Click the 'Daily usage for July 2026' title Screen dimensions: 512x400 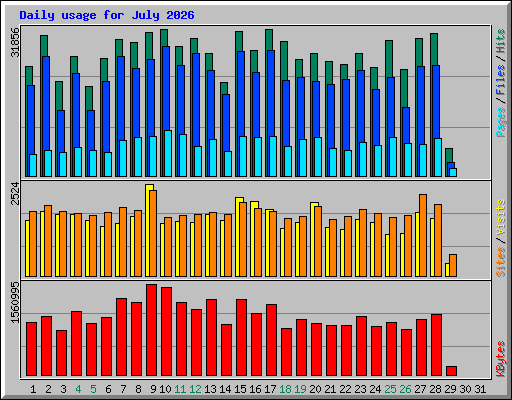pos(107,15)
